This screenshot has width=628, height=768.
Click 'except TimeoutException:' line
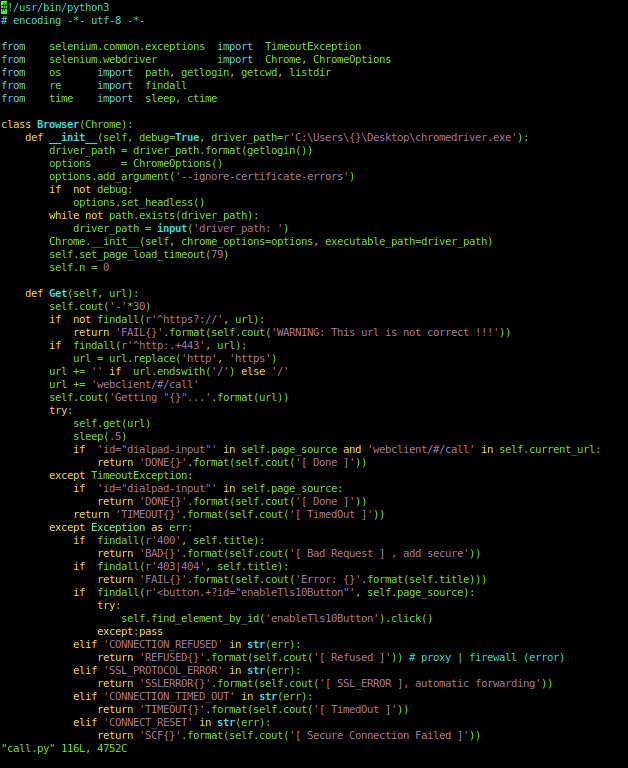tap(121, 476)
